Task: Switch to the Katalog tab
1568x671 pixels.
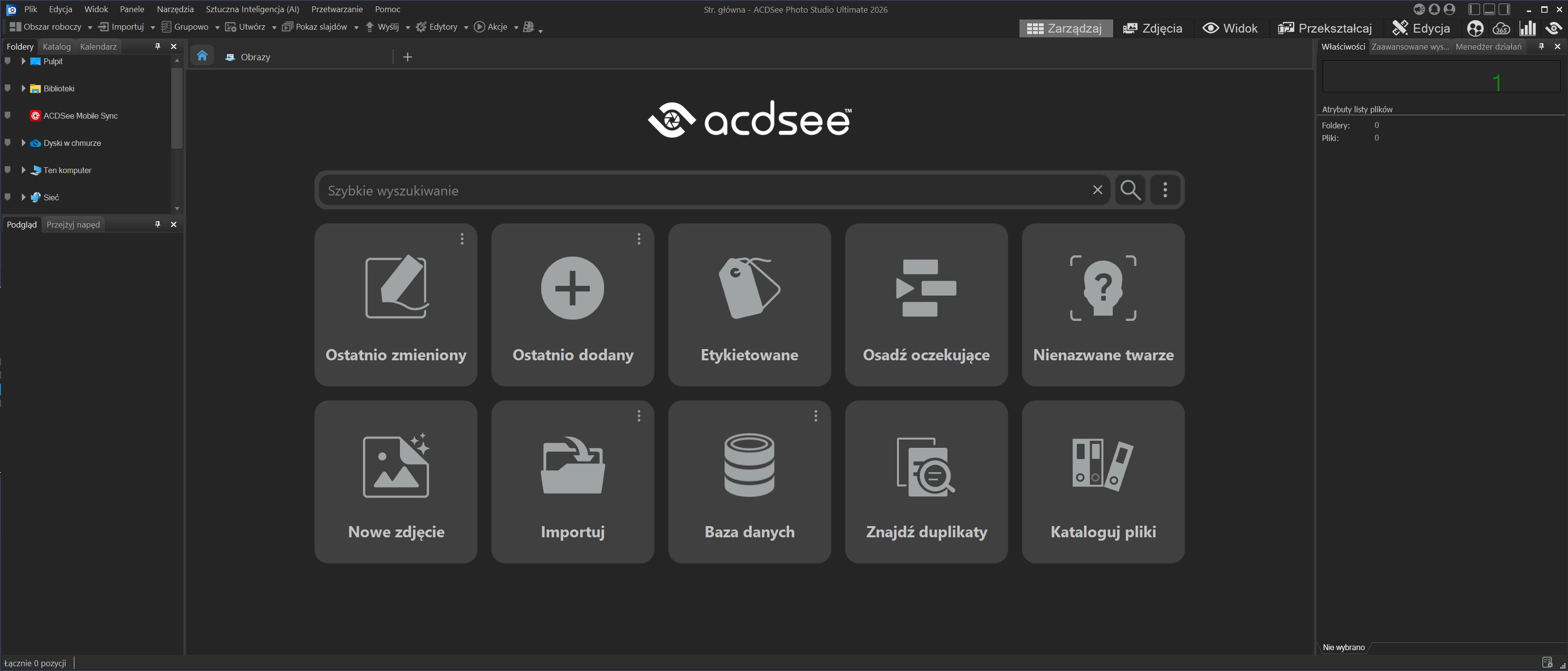Action: pyautogui.click(x=57, y=46)
